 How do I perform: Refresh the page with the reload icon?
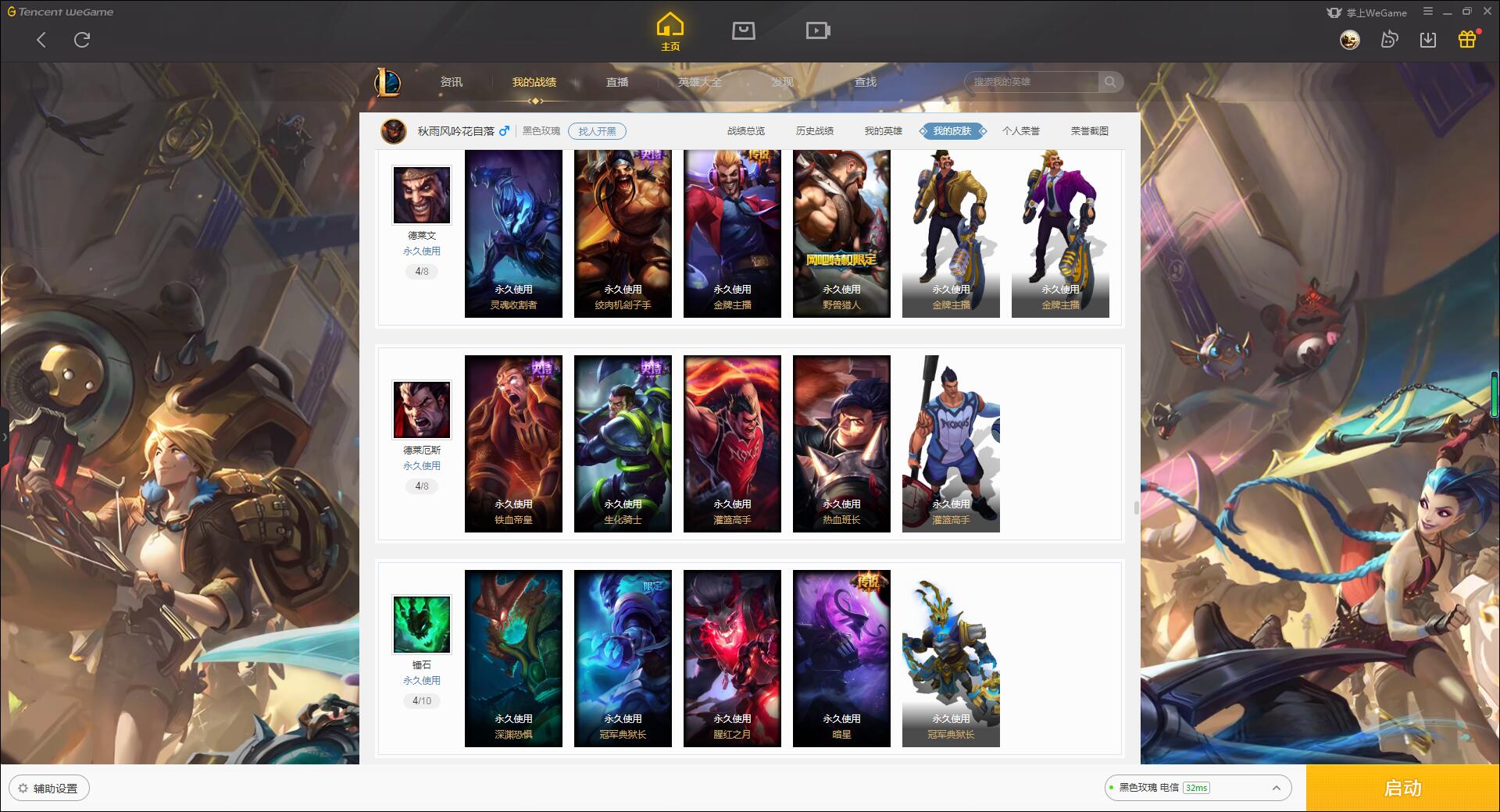tap(82, 40)
